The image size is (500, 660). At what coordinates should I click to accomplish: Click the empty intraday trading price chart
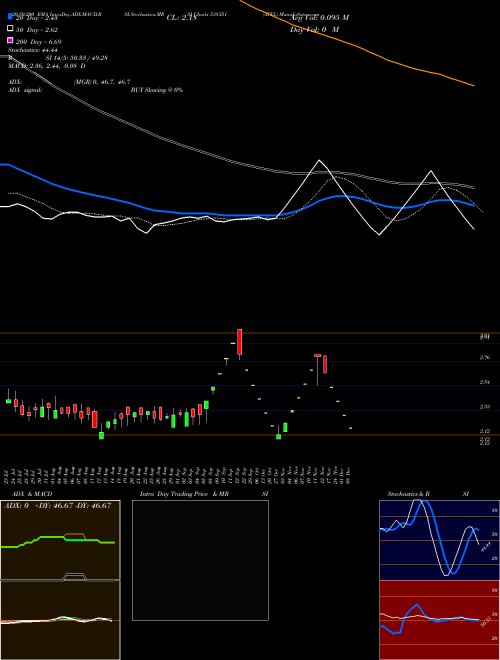pyautogui.click(x=200, y=560)
